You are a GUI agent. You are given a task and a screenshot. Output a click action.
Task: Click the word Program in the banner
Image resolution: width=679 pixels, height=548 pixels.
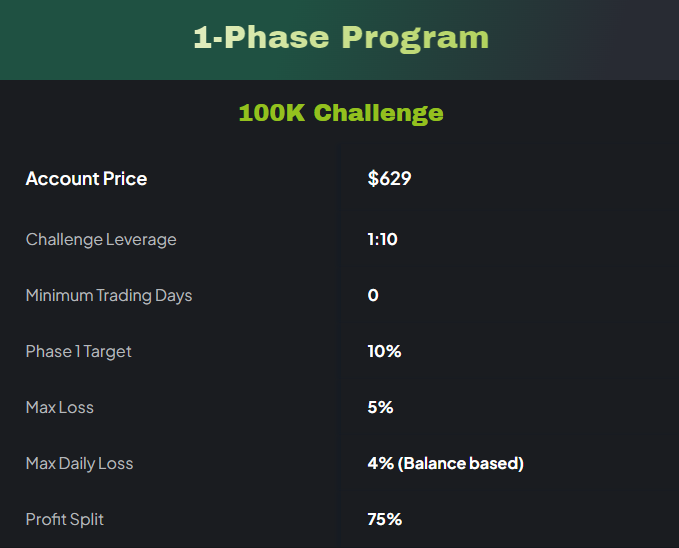pyautogui.click(x=415, y=38)
